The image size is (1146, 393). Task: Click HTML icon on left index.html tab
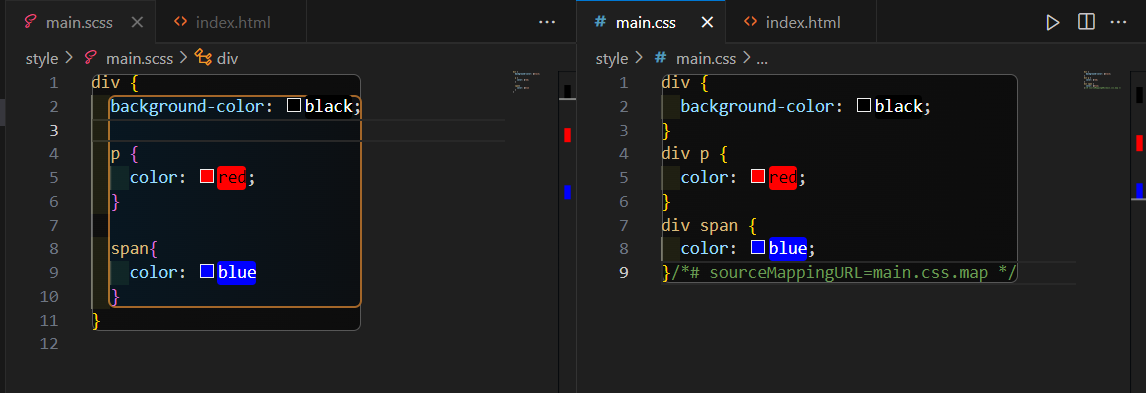180,22
